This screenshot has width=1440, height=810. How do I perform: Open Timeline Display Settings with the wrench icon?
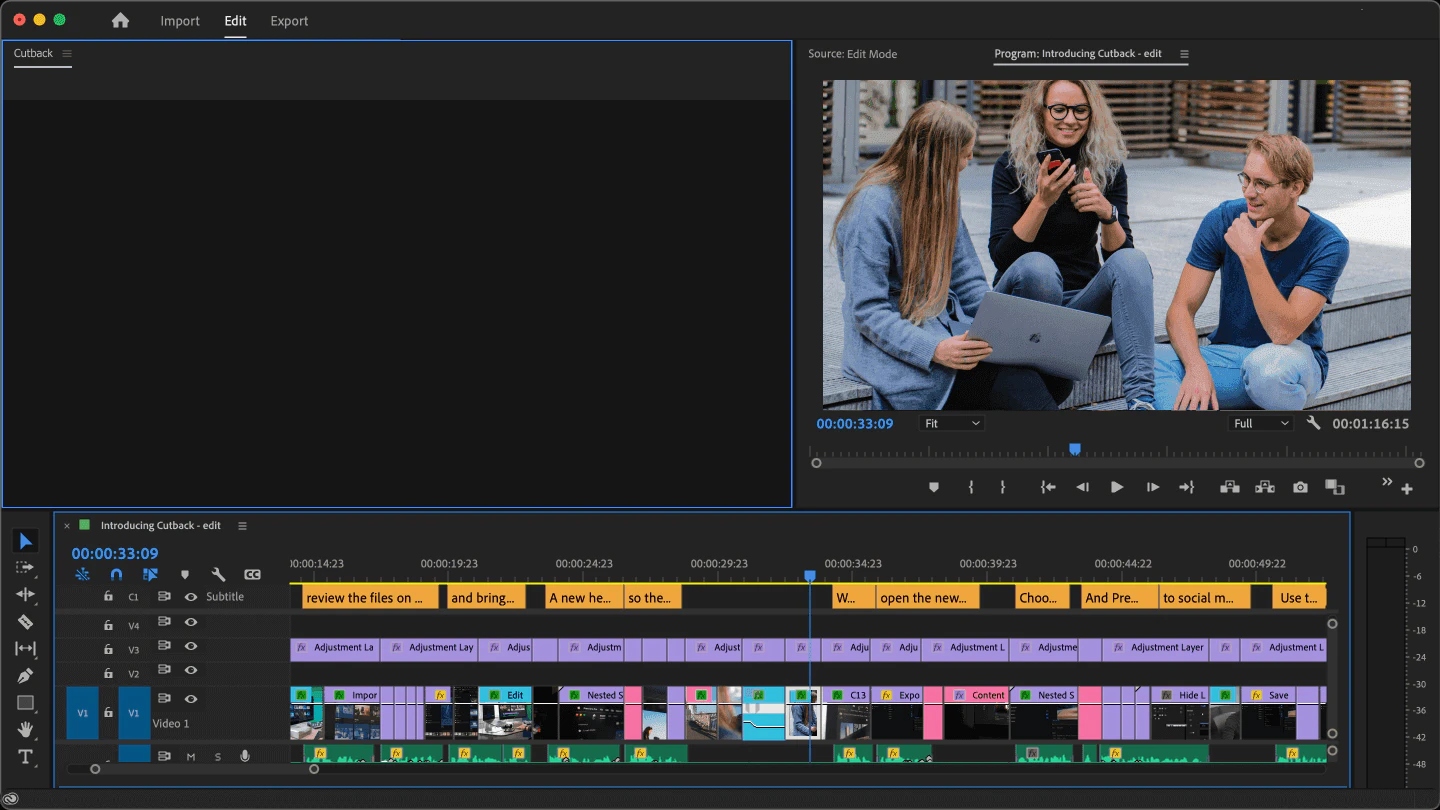coord(218,575)
